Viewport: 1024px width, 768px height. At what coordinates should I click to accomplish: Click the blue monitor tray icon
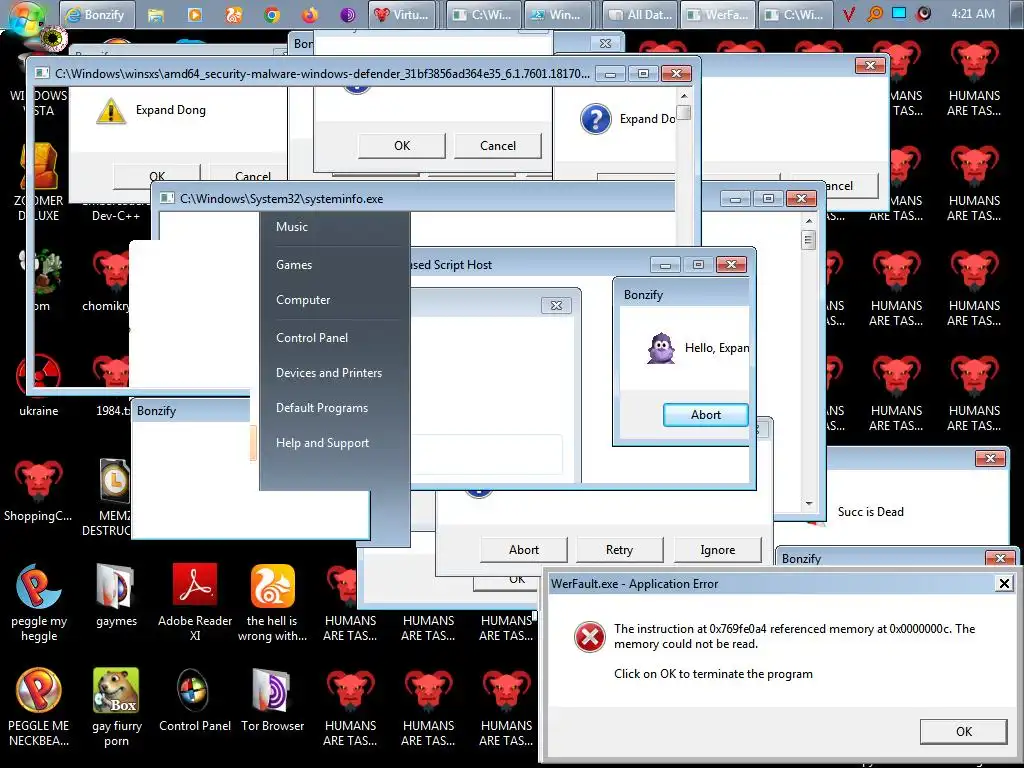tap(899, 13)
